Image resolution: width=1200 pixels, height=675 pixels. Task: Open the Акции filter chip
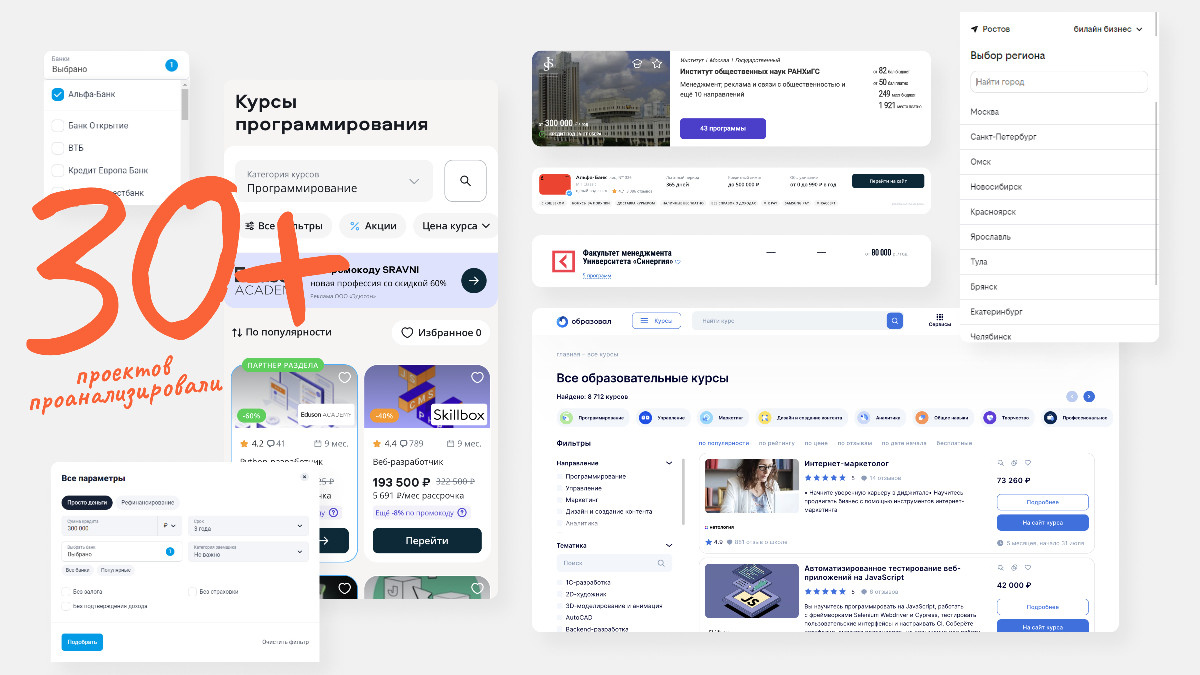[373, 226]
